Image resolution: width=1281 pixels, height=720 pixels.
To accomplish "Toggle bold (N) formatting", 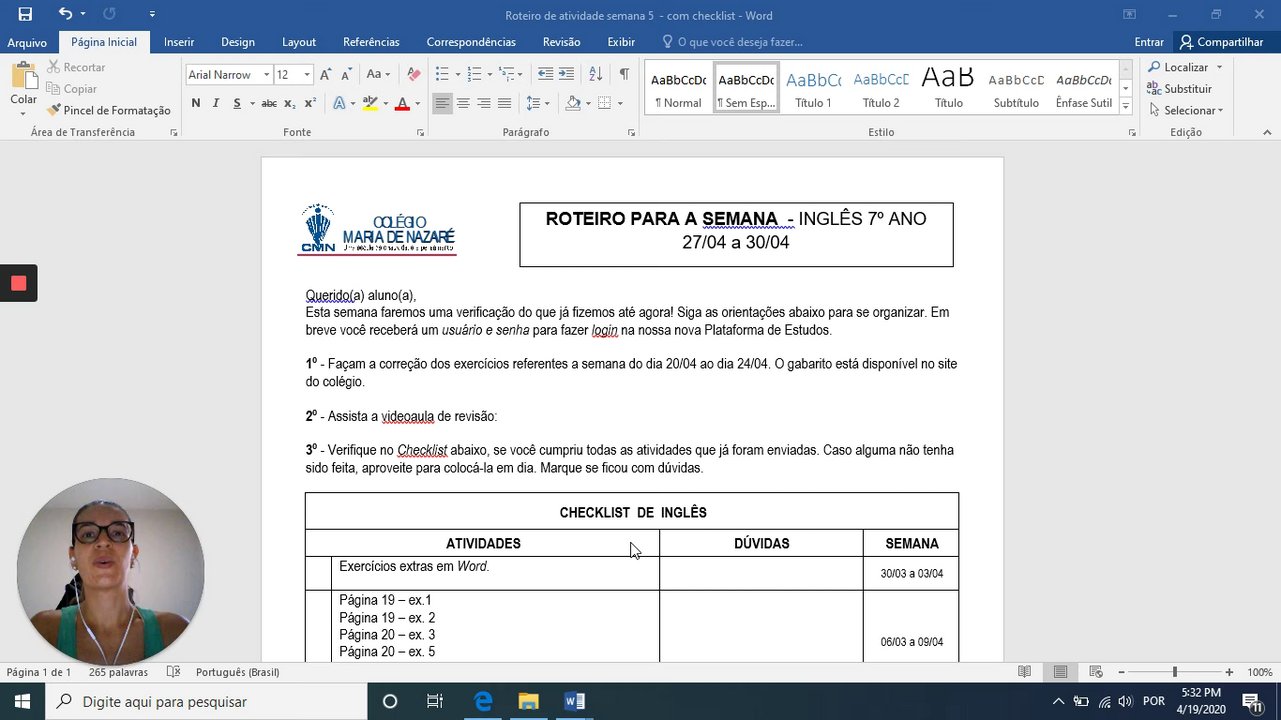I will tap(196, 103).
